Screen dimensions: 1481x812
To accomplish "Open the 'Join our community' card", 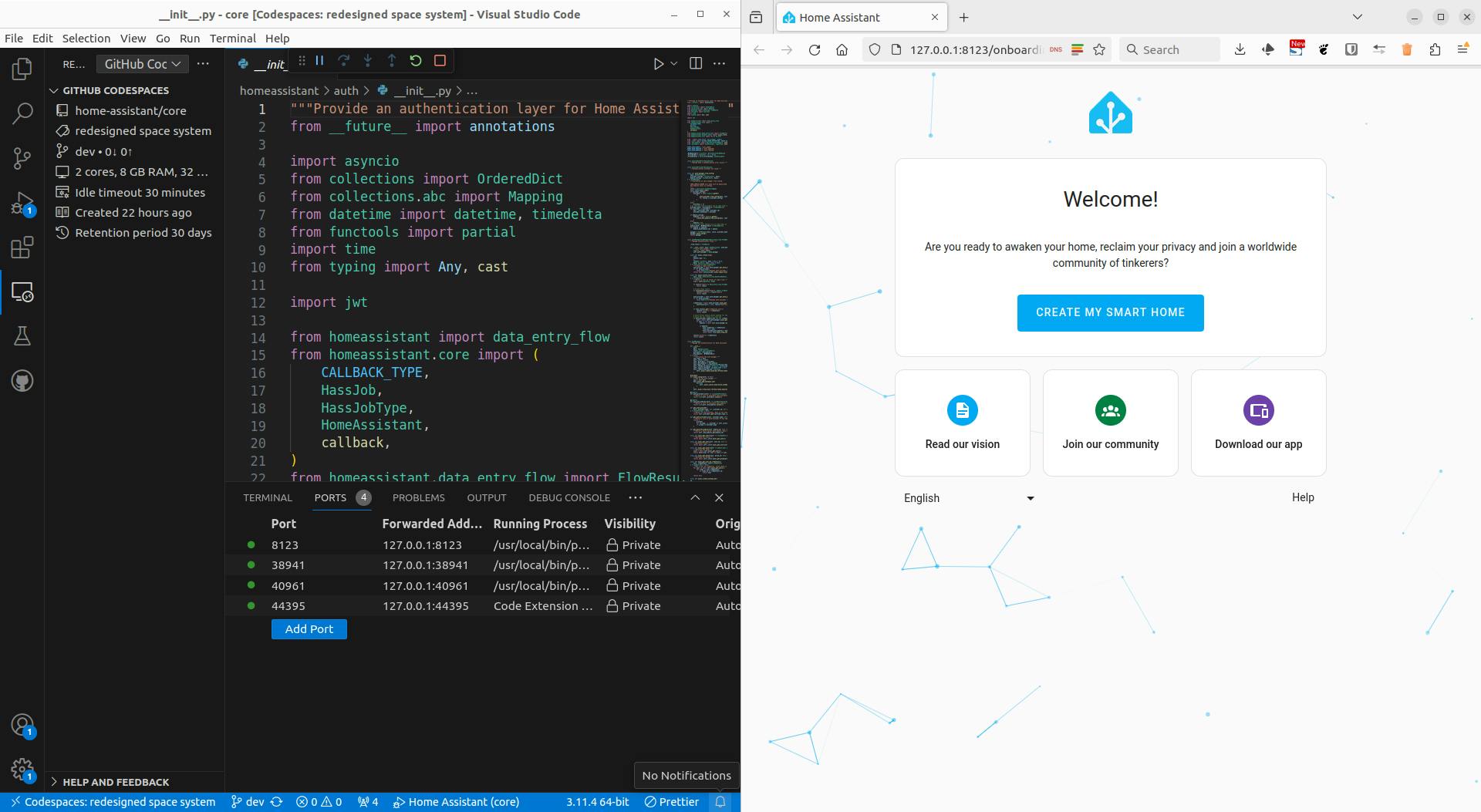I will click(1111, 423).
